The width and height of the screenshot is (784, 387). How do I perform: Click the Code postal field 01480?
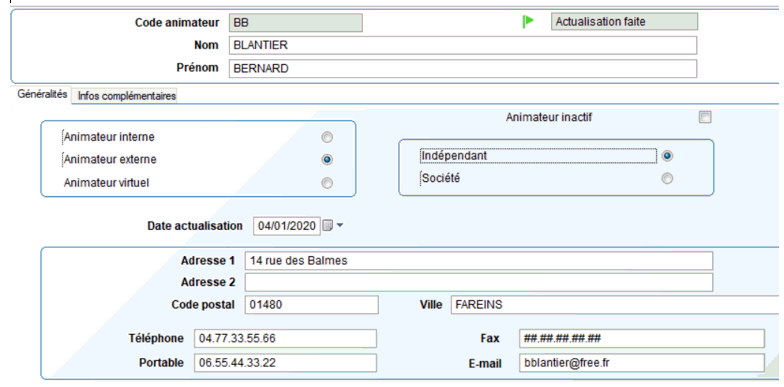tap(312, 305)
